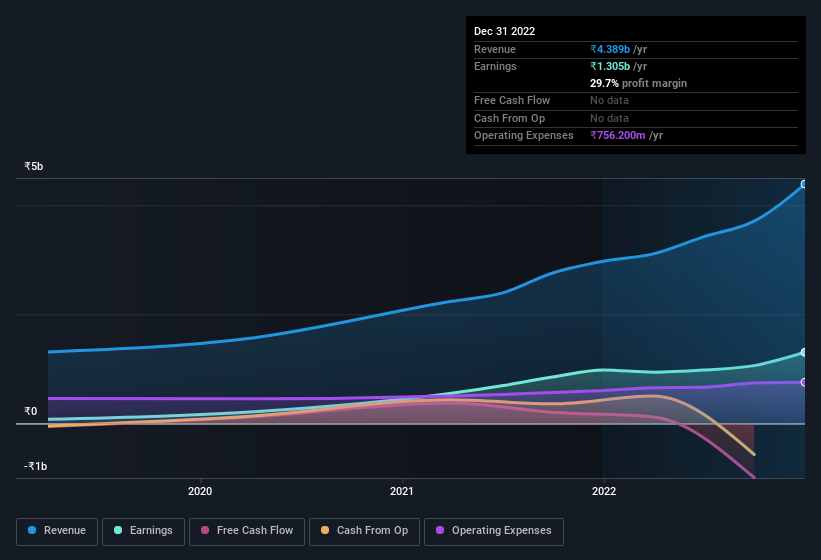Toggle the Free Cash Flow legend button

247,531
